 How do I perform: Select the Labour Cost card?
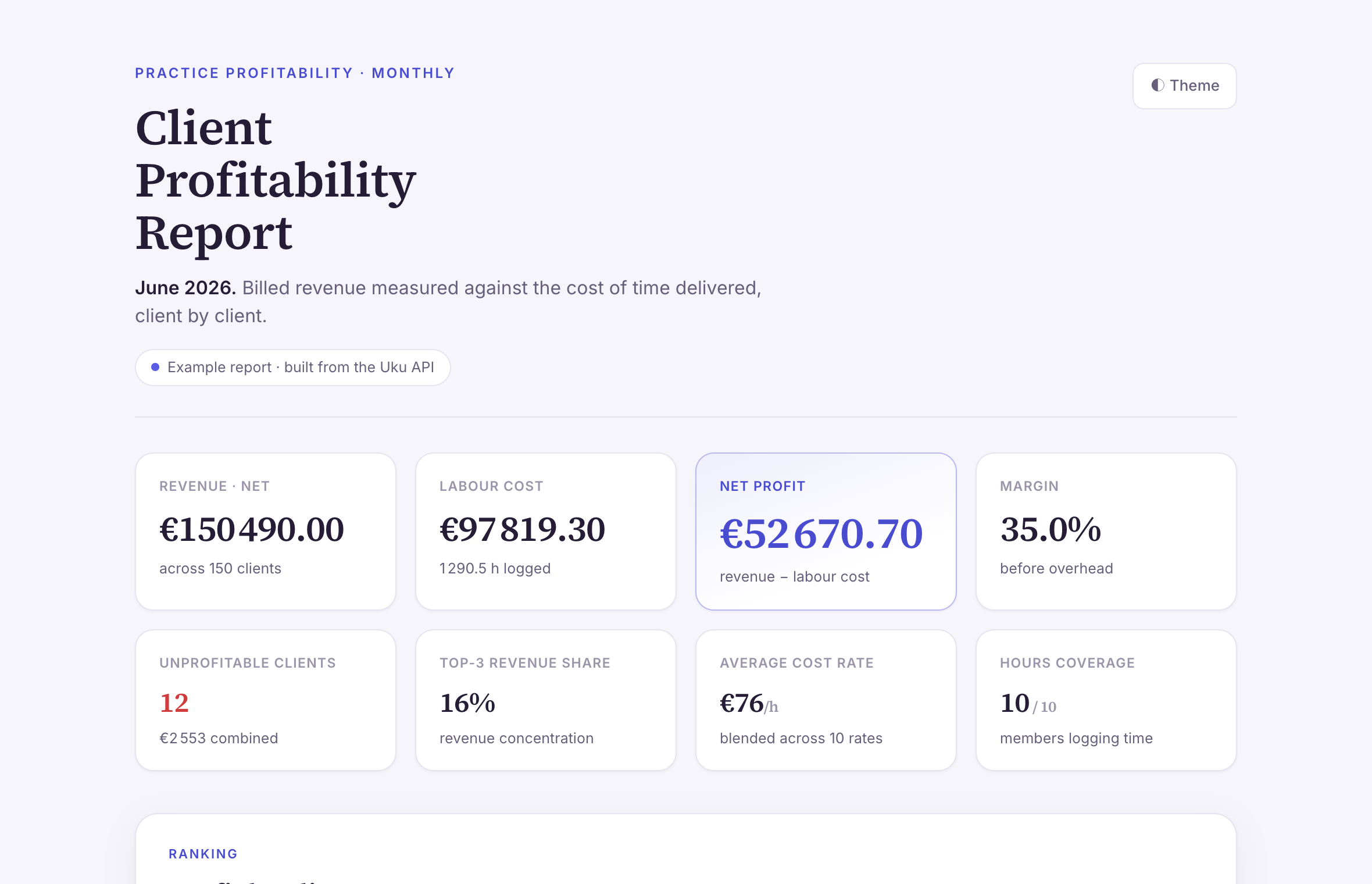point(546,532)
